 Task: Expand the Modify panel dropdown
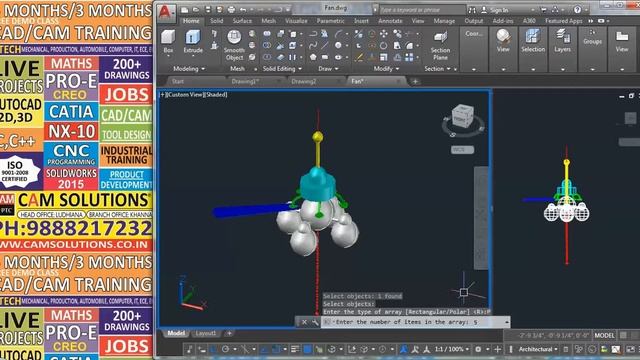(x=386, y=69)
